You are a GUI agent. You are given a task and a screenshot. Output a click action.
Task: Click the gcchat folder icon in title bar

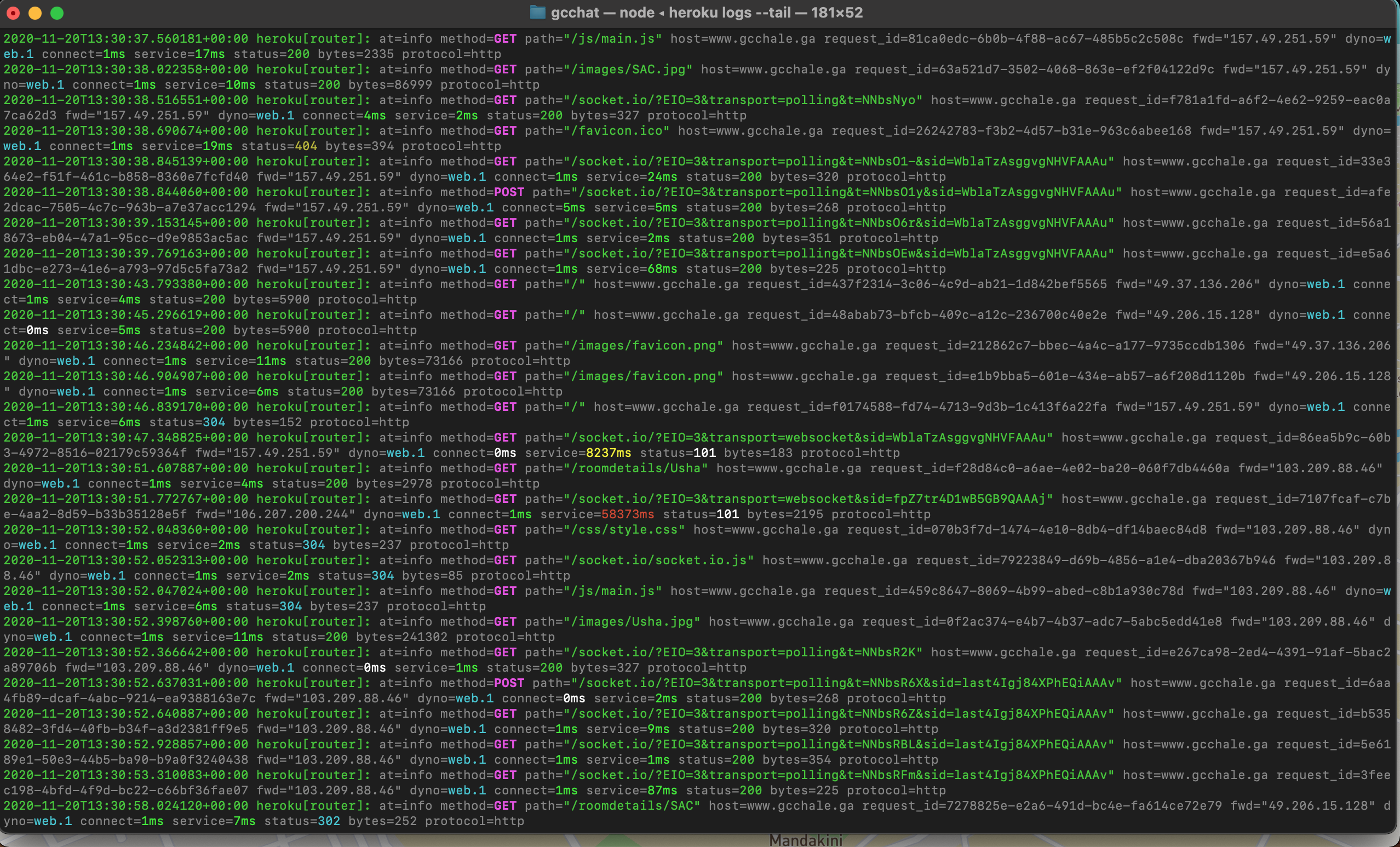point(537,13)
